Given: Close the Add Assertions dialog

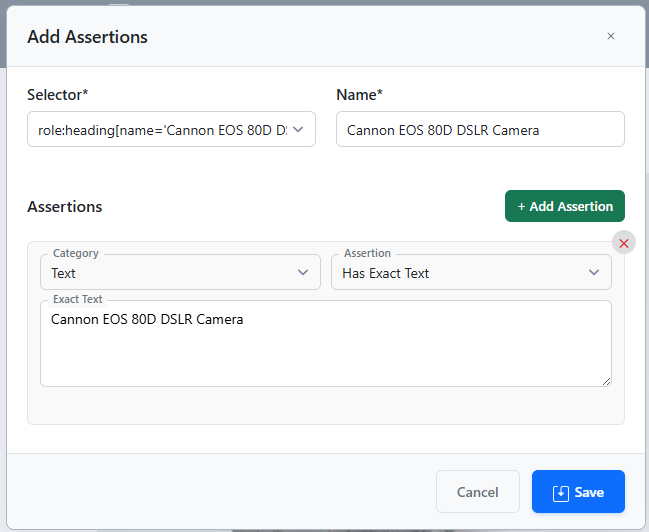Looking at the screenshot, I should point(611,36).
